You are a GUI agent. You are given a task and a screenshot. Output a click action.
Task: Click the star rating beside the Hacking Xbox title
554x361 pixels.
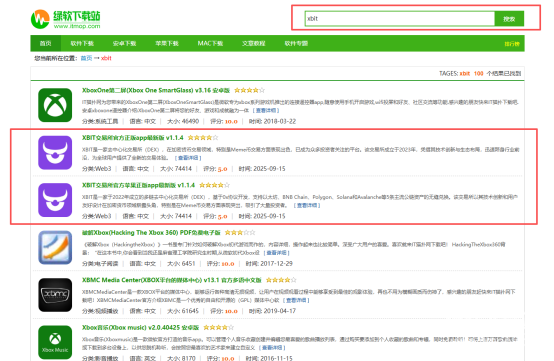pyautogui.click(x=240, y=233)
